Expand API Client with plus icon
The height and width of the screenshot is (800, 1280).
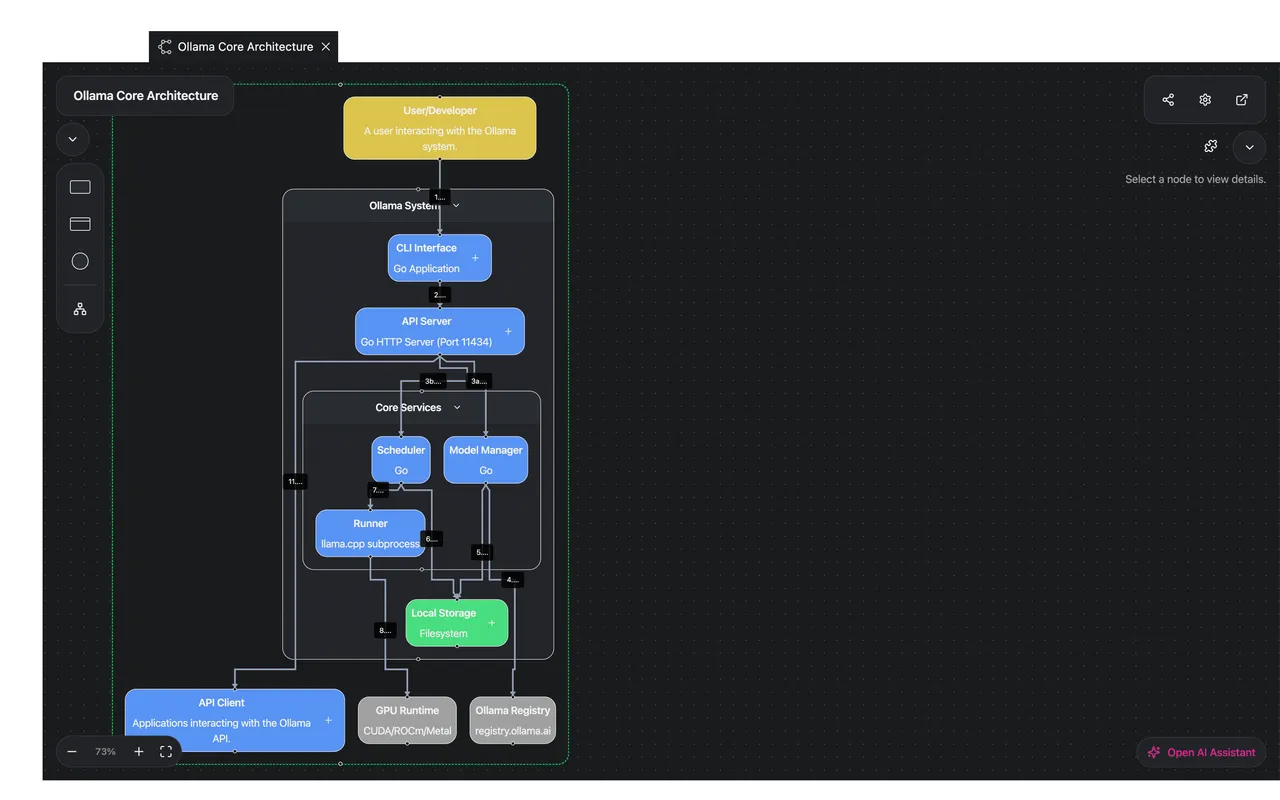pyautogui.click(x=328, y=721)
